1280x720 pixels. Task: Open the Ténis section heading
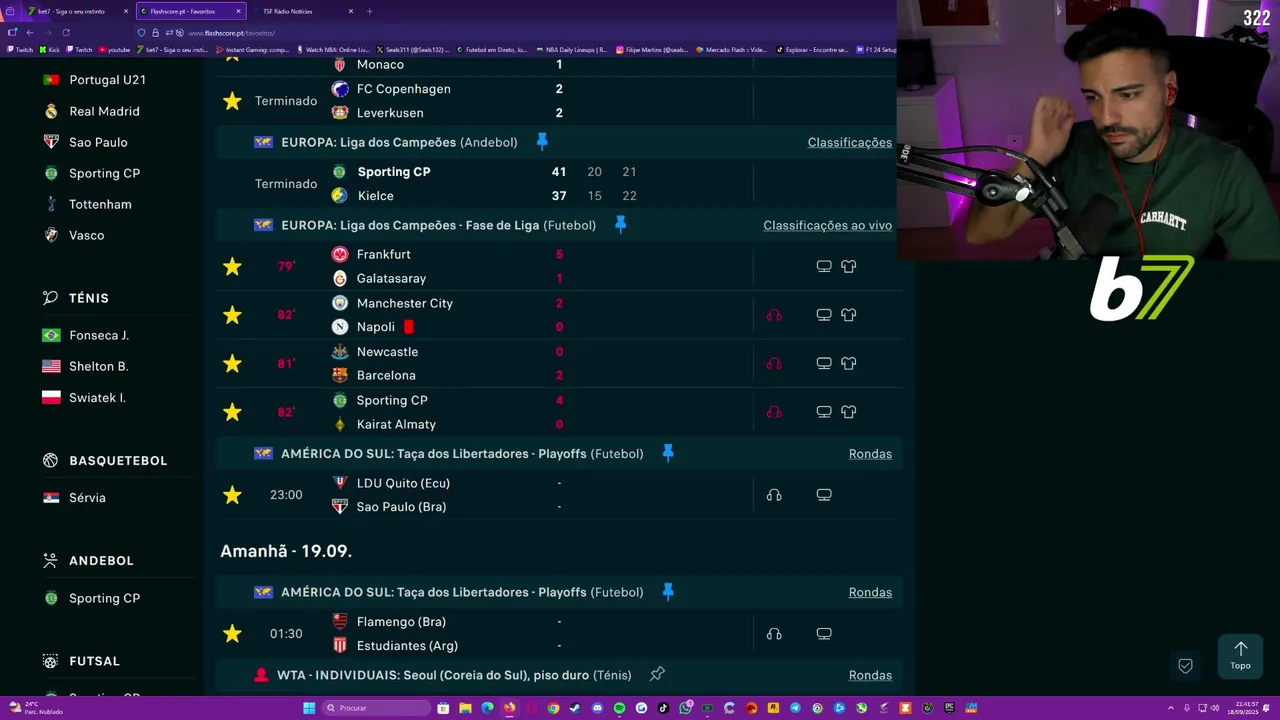coord(89,298)
